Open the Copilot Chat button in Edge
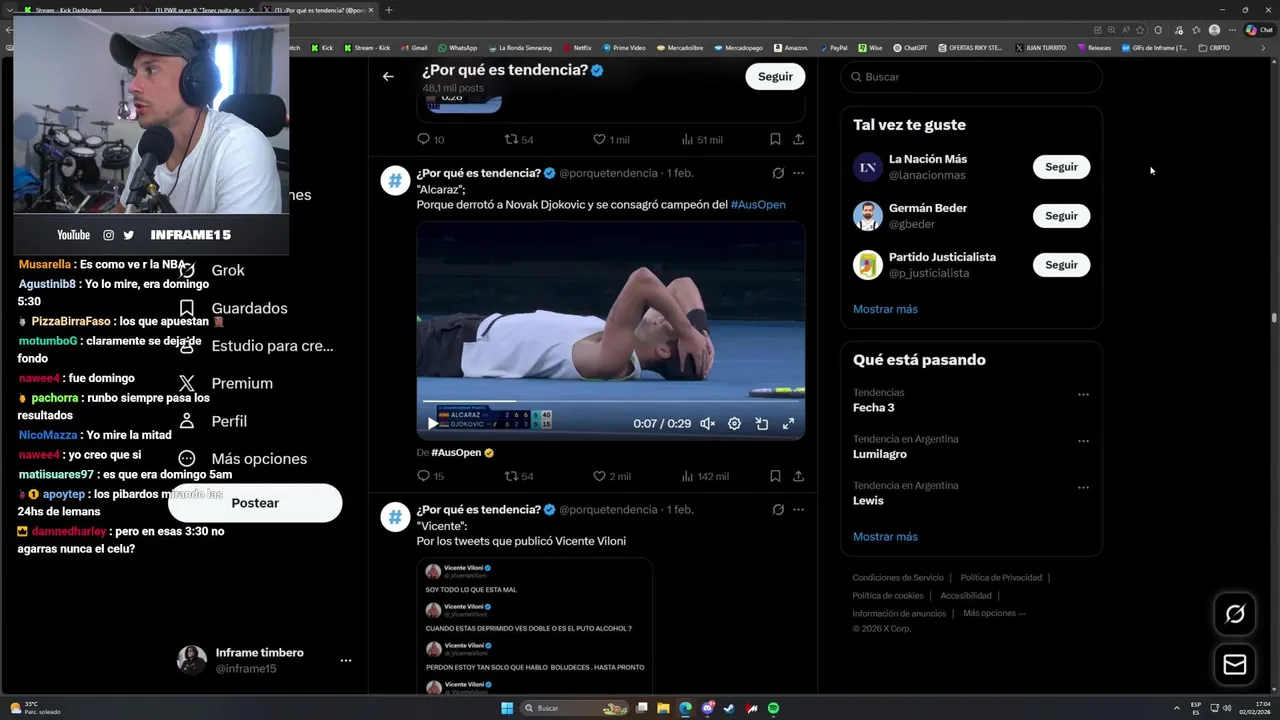Viewport: 1280px width, 720px height. [x=1258, y=30]
